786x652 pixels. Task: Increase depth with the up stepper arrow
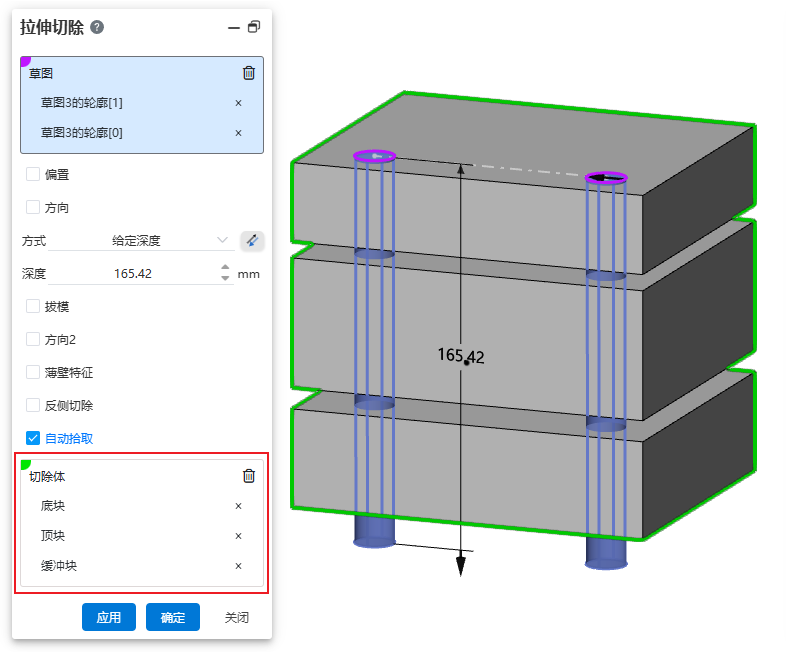tap(225, 268)
